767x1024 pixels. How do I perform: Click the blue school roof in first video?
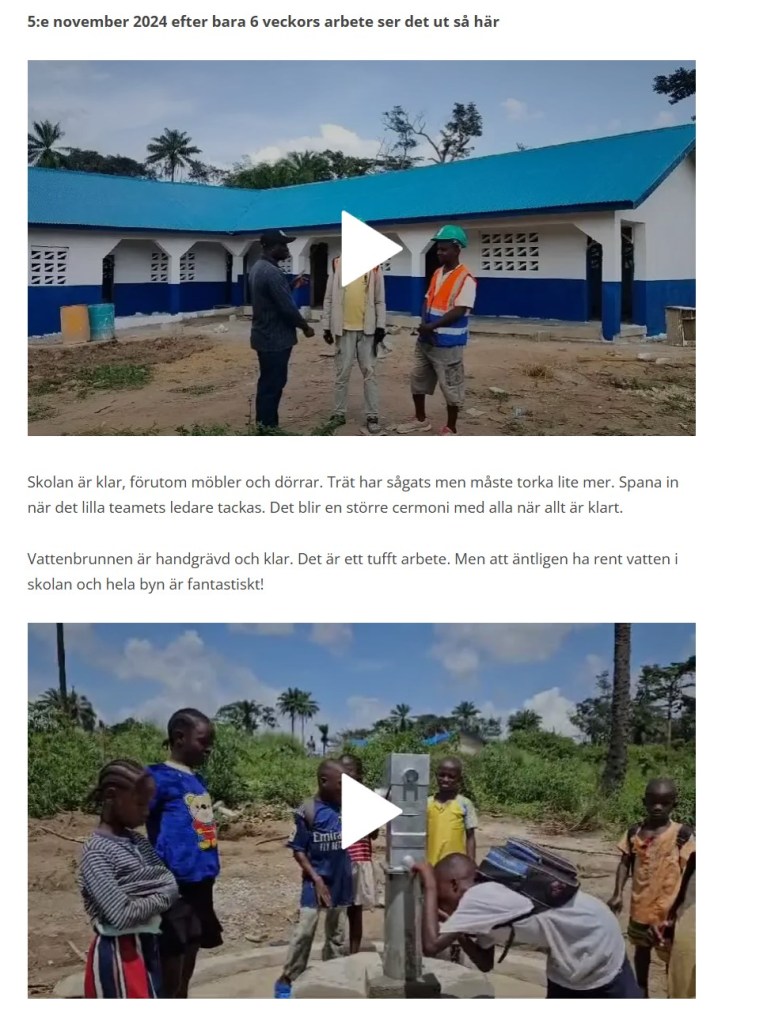[x=361, y=189]
